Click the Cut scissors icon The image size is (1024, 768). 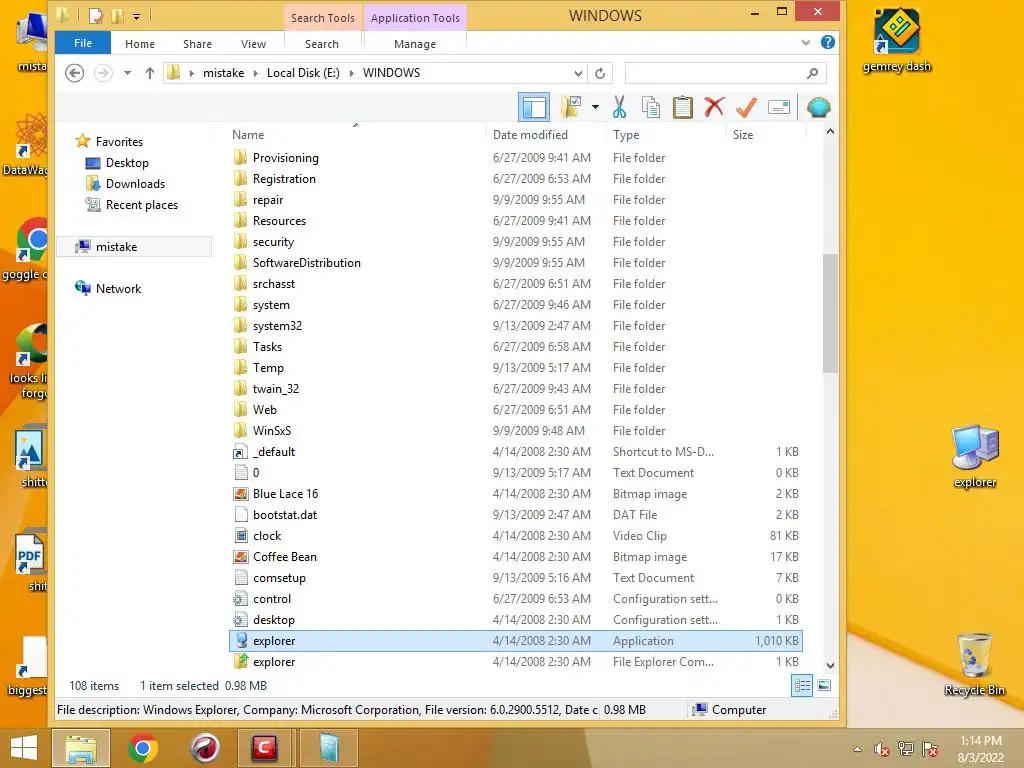click(619, 107)
